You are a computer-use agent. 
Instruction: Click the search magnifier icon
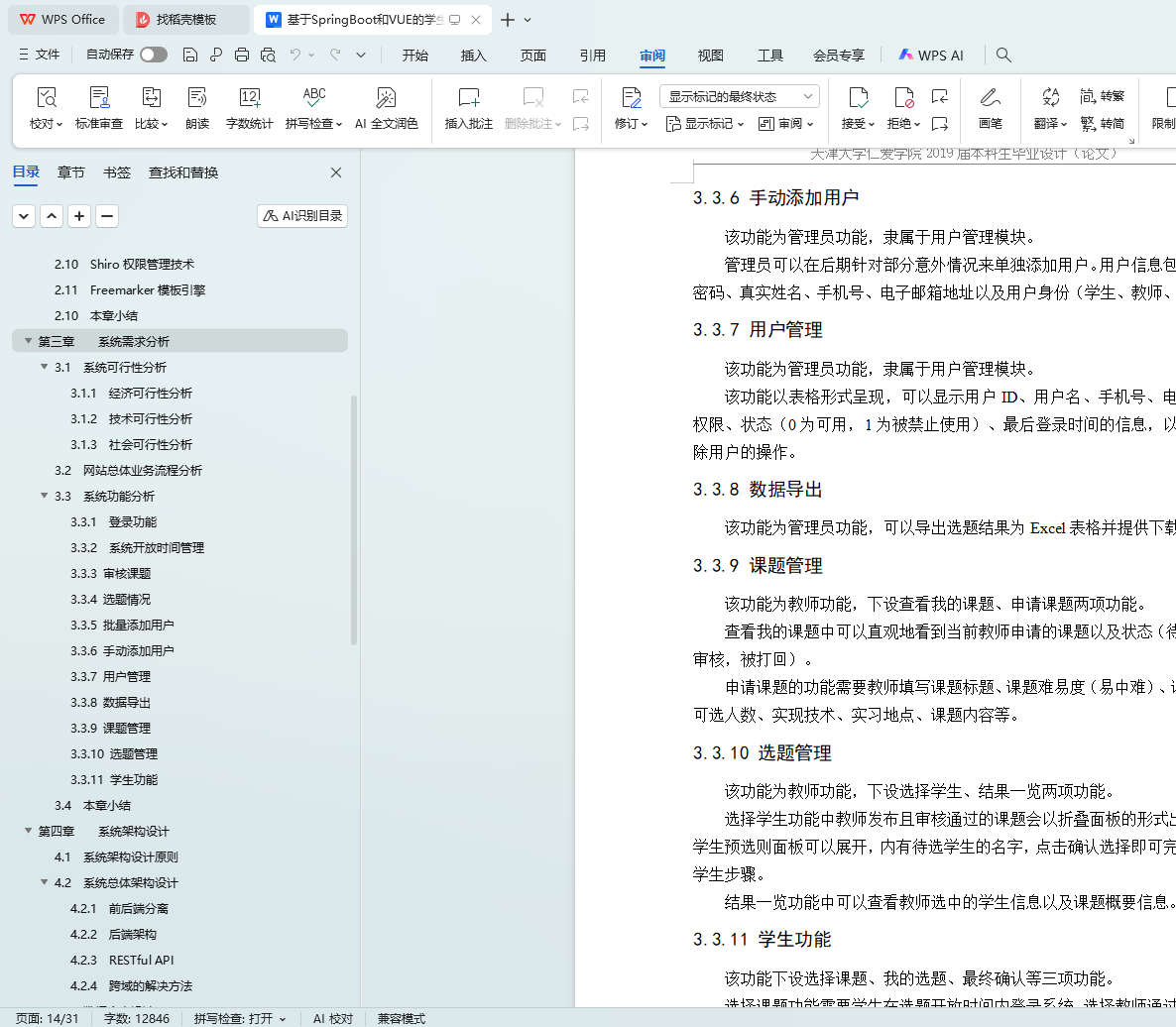(x=1003, y=56)
